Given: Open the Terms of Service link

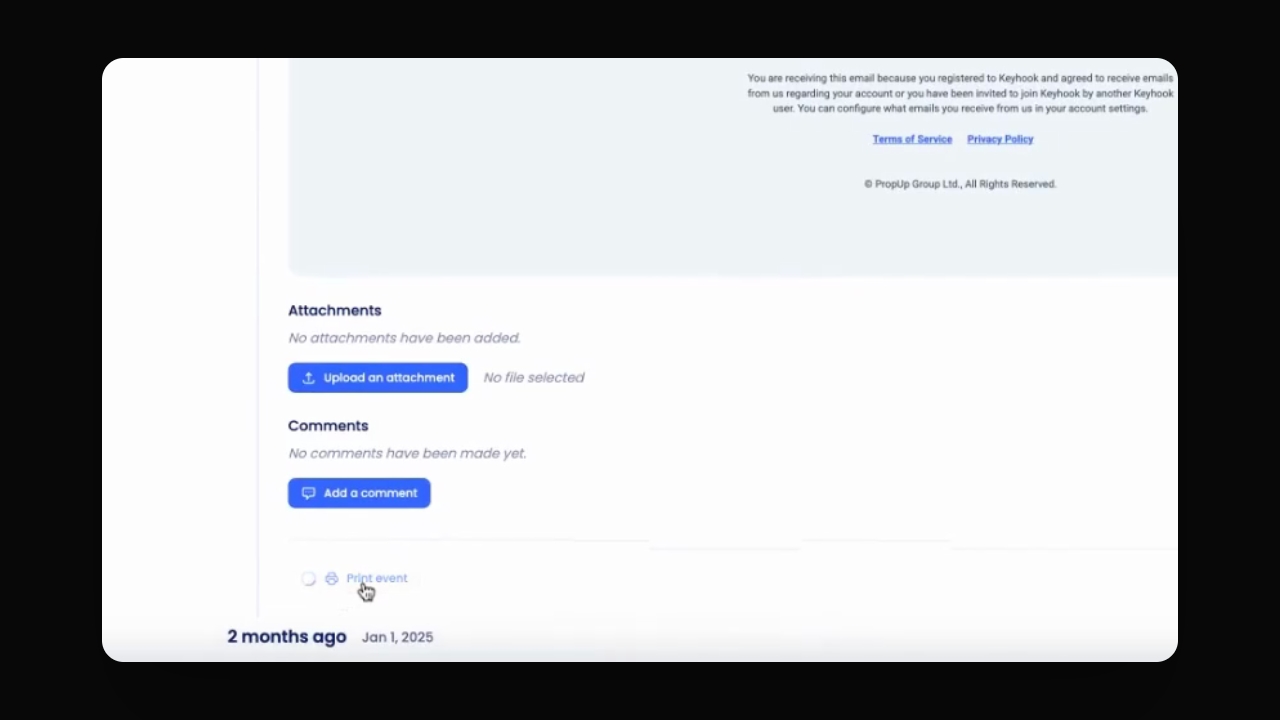Looking at the screenshot, I should click(x=912, y=139).
